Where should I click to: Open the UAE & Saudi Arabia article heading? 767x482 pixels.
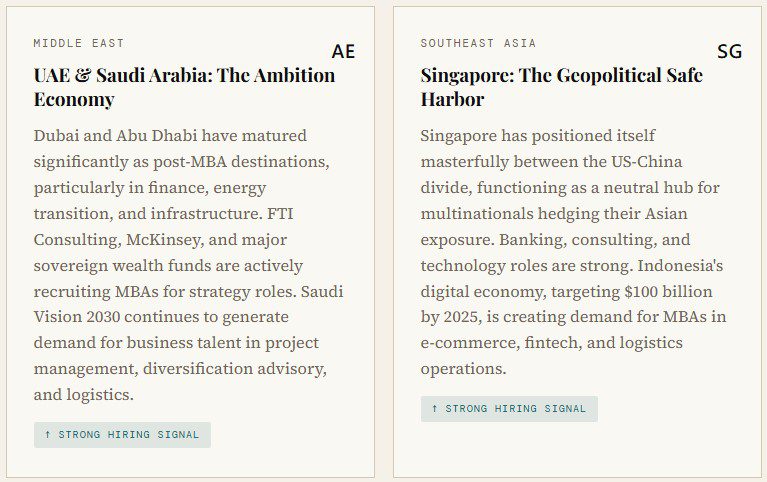pyautogui.click(x=184, y=87)
